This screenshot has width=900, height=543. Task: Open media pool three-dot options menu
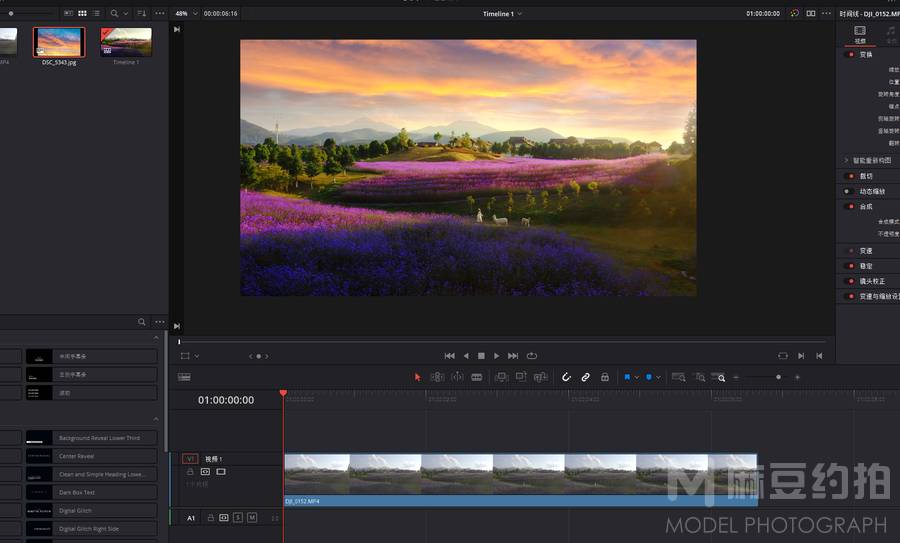pyautogui.click(x=160, y=13)
